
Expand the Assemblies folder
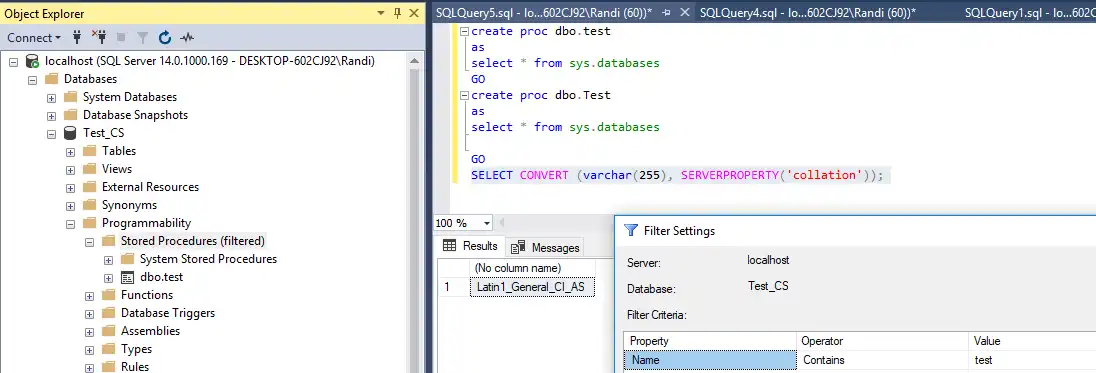pos(89,332)
